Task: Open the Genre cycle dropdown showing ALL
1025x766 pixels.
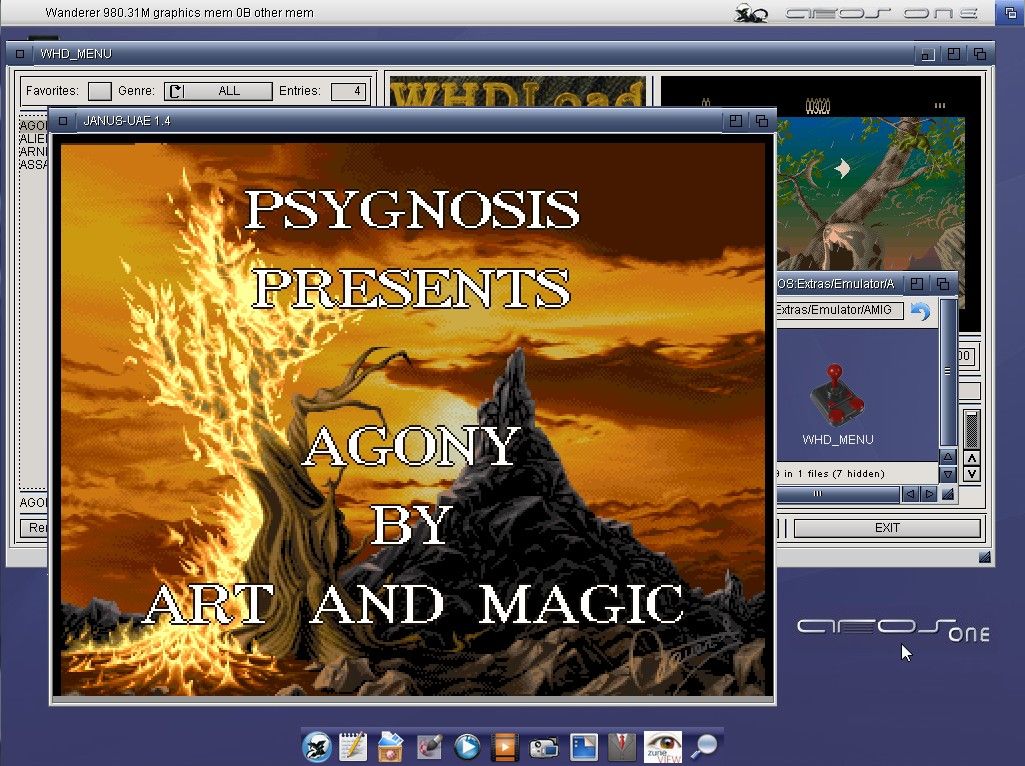Action: click(218, 91)
